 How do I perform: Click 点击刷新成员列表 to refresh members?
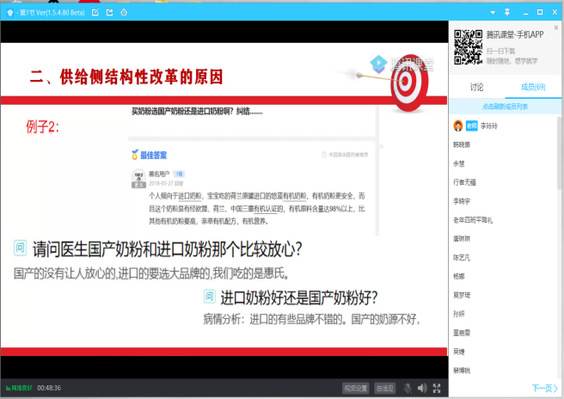[x=505, y=106]
